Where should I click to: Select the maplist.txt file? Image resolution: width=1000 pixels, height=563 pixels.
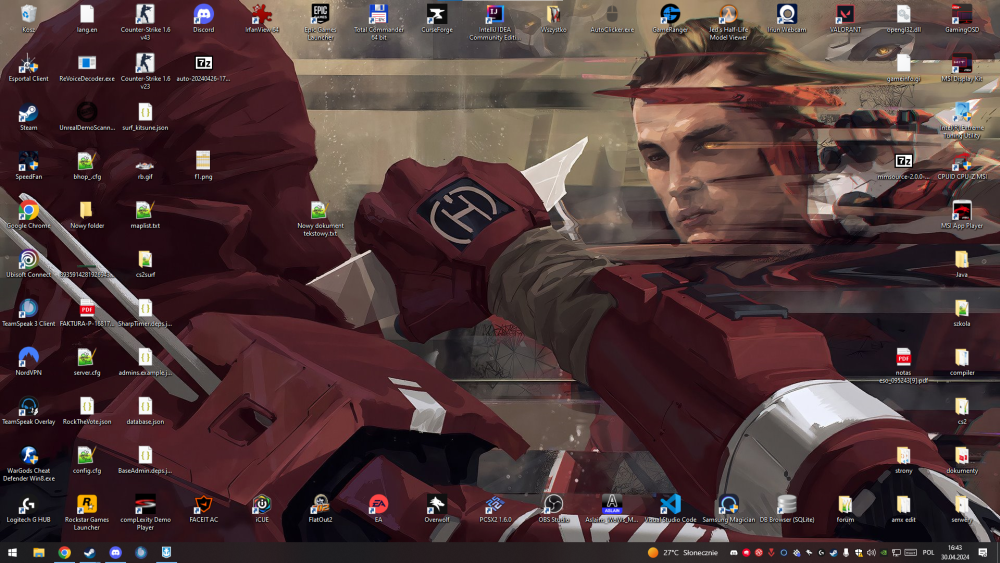145,214
